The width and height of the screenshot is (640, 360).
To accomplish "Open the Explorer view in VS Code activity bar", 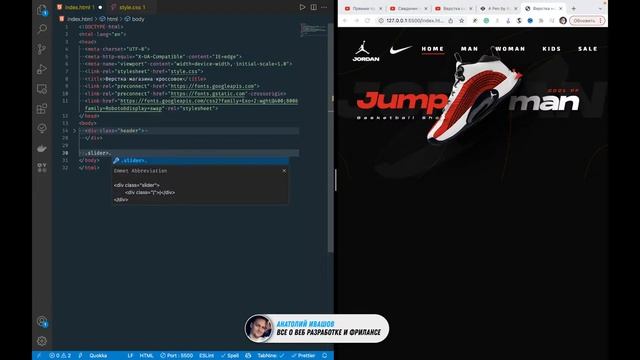I will (42, 10).
